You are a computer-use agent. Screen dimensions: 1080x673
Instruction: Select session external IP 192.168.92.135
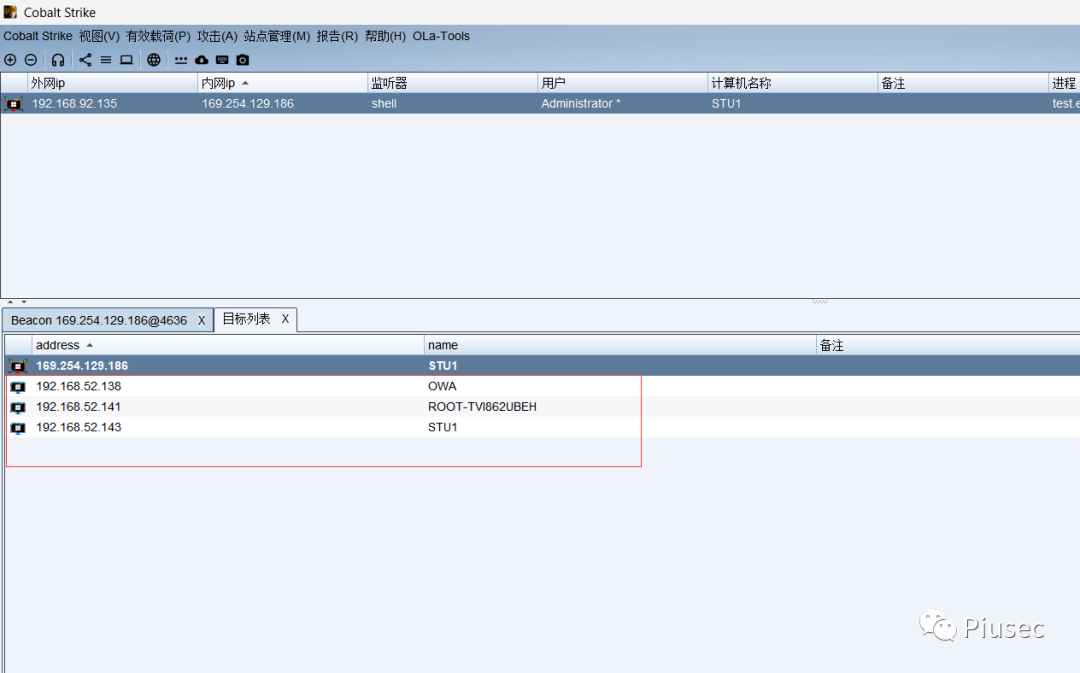74,103
